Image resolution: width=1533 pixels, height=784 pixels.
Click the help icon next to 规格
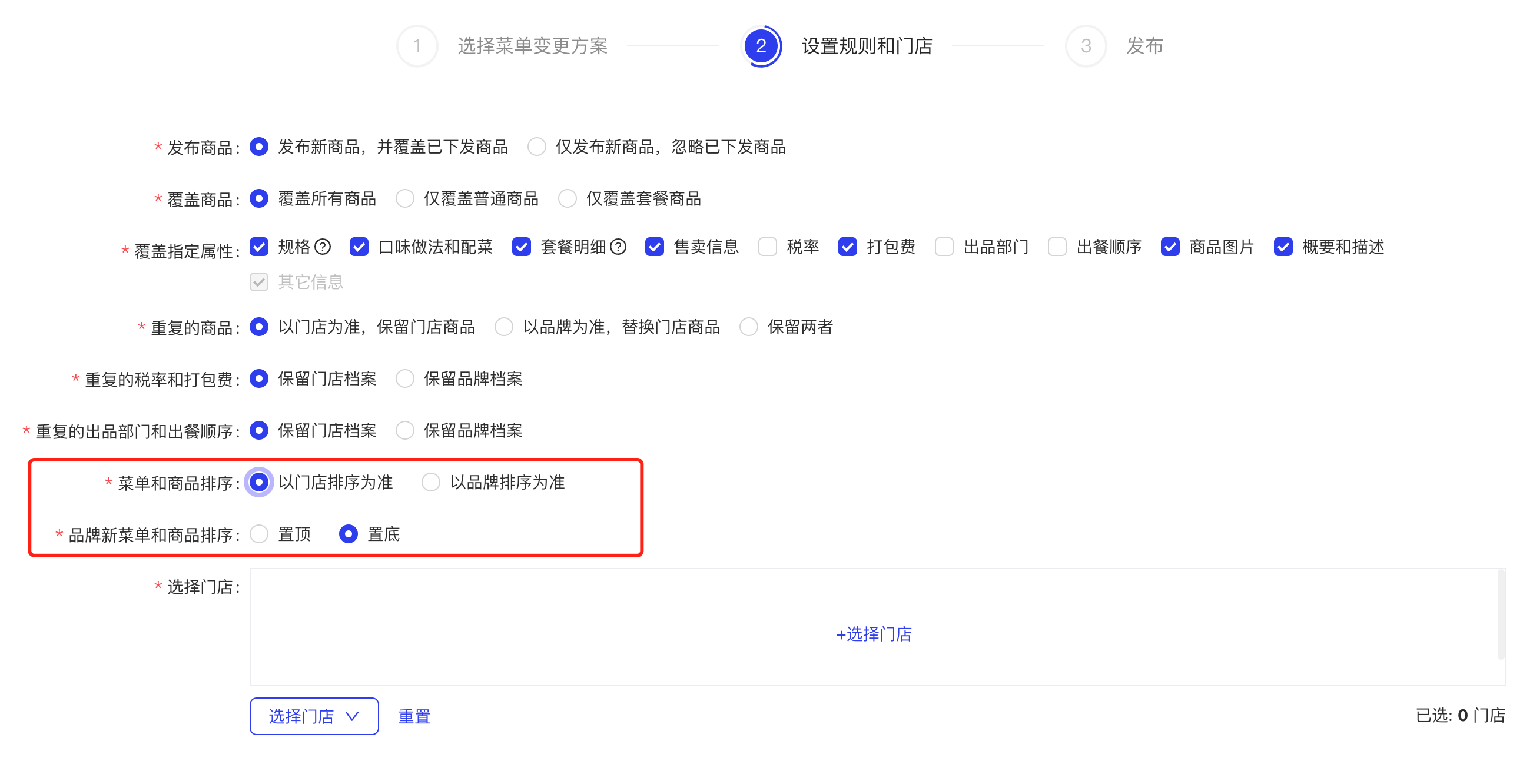(323, 246)
